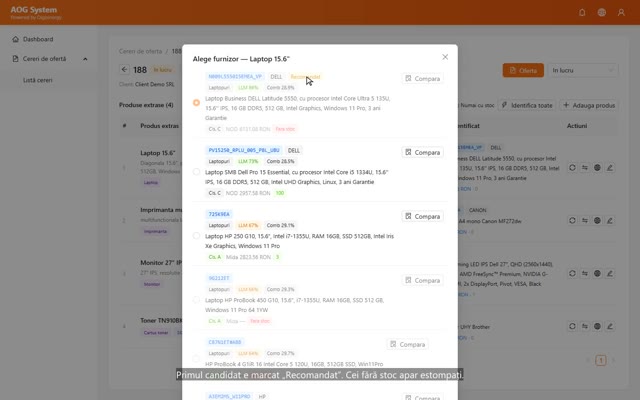The width and height of the screenshot is (640, 400).
Task: Open the user account icon in header
Action: pyautogui.click(x=621, y=12)
